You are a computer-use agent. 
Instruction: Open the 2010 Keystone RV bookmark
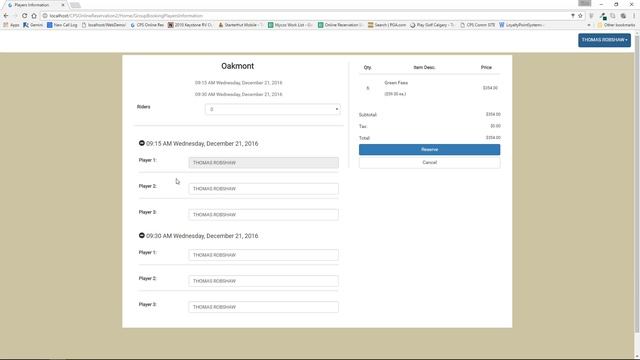click(191, 25)
